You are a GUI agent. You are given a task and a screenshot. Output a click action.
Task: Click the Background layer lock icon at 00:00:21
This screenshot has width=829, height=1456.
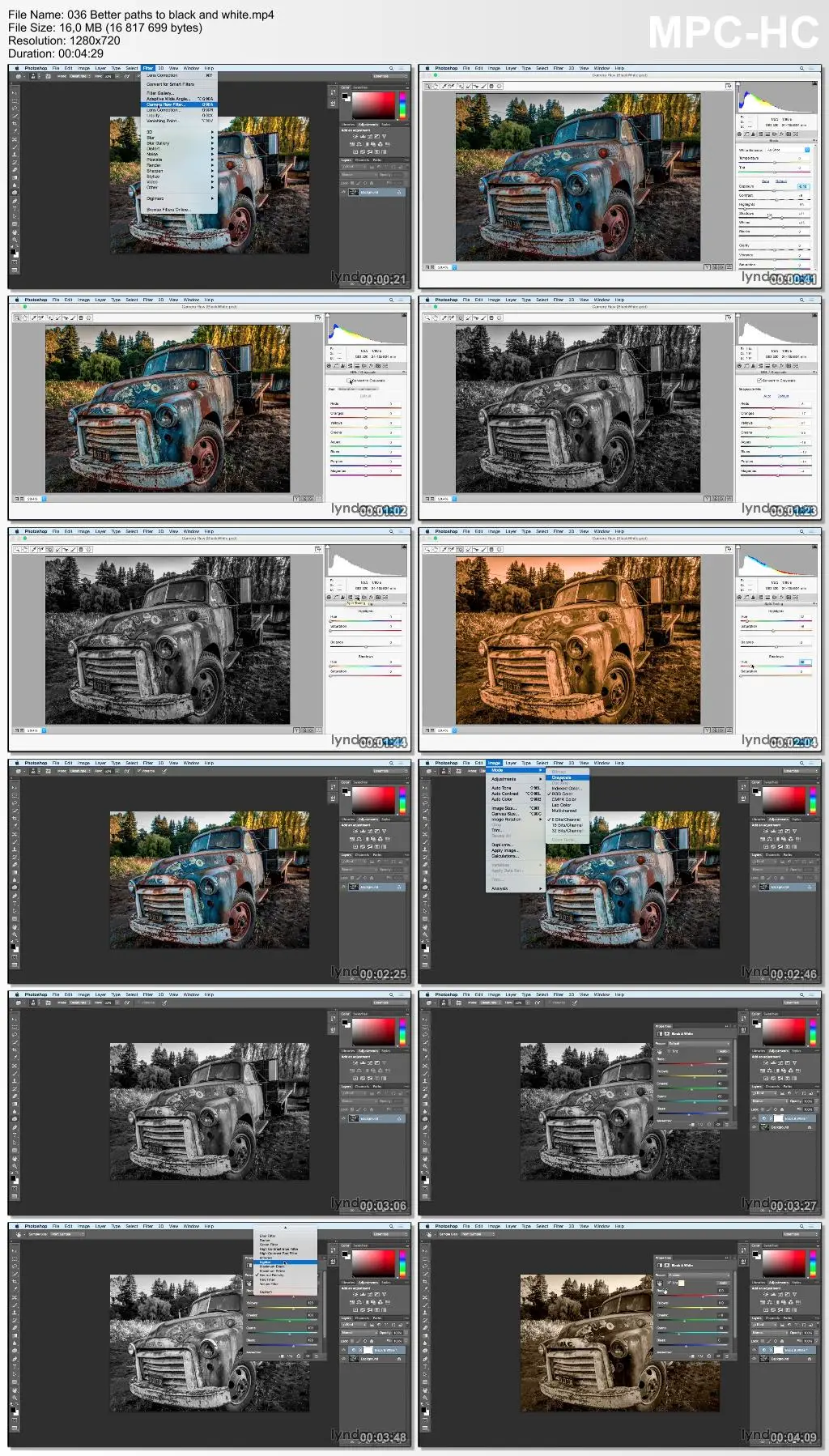398,193
